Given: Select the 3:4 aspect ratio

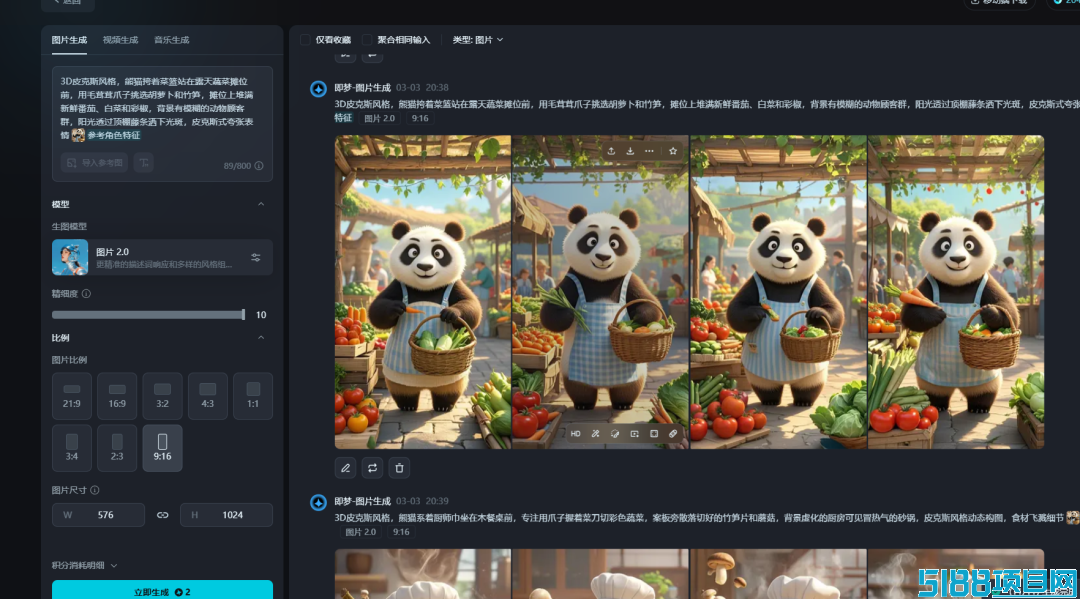Looking at the screenshot, I should (72, 448).
